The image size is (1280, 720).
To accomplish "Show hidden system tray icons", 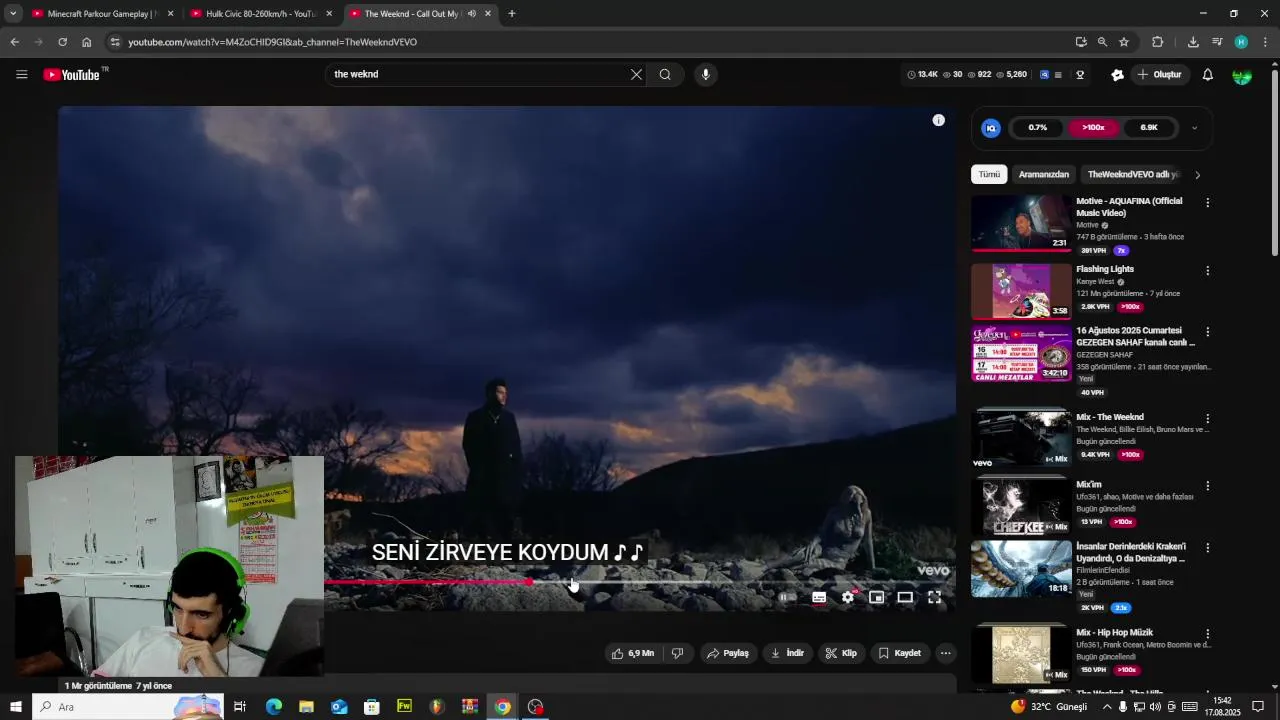I will click(x=1107, y=707).
